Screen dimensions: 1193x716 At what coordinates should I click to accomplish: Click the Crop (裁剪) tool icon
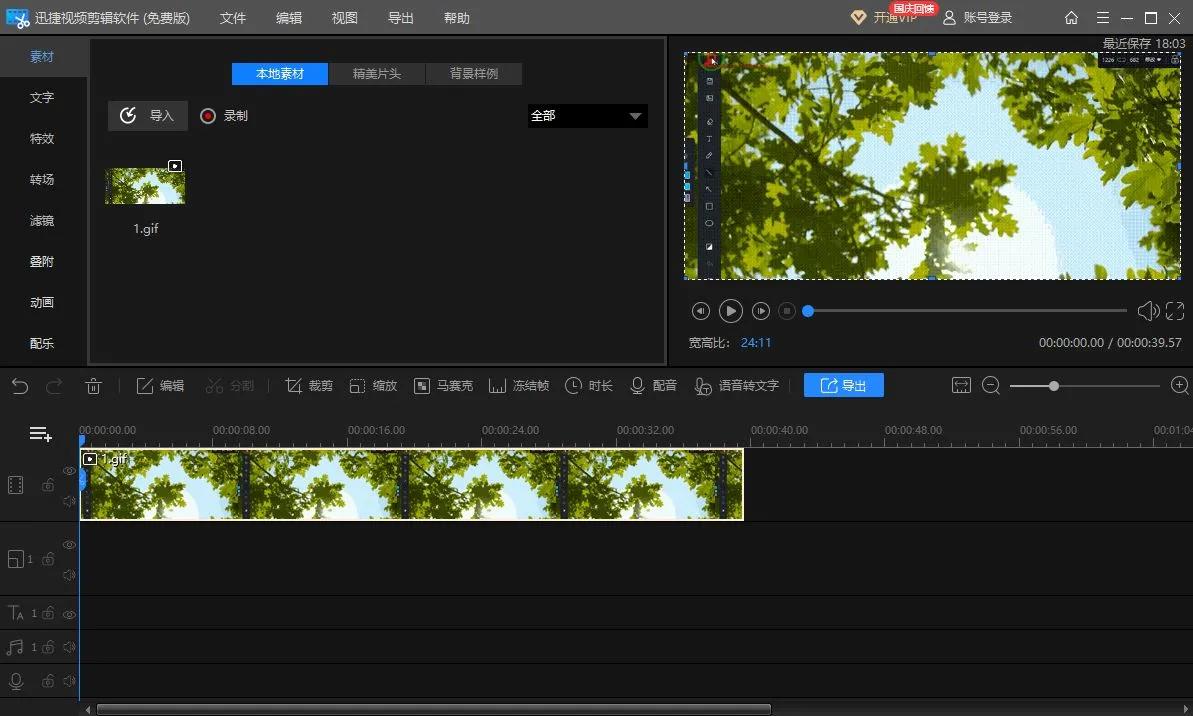point(294,386)
